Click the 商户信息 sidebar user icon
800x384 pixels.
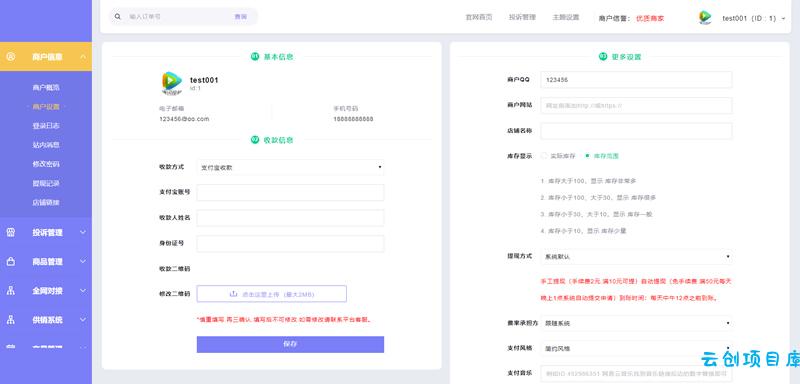[x=11, y=57]
